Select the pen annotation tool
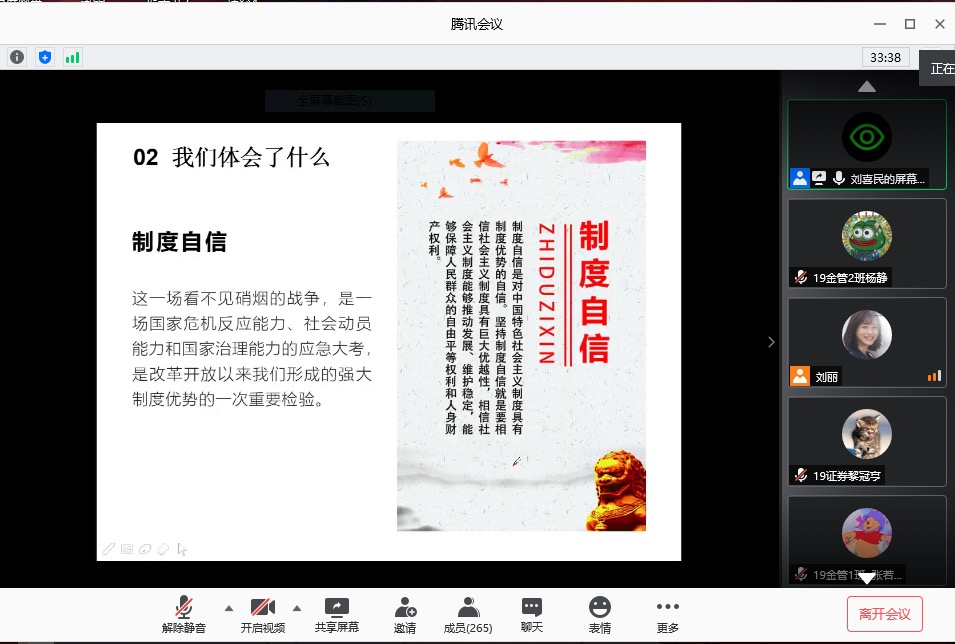The height and width of the screenshot is (644, 955). 109,548
